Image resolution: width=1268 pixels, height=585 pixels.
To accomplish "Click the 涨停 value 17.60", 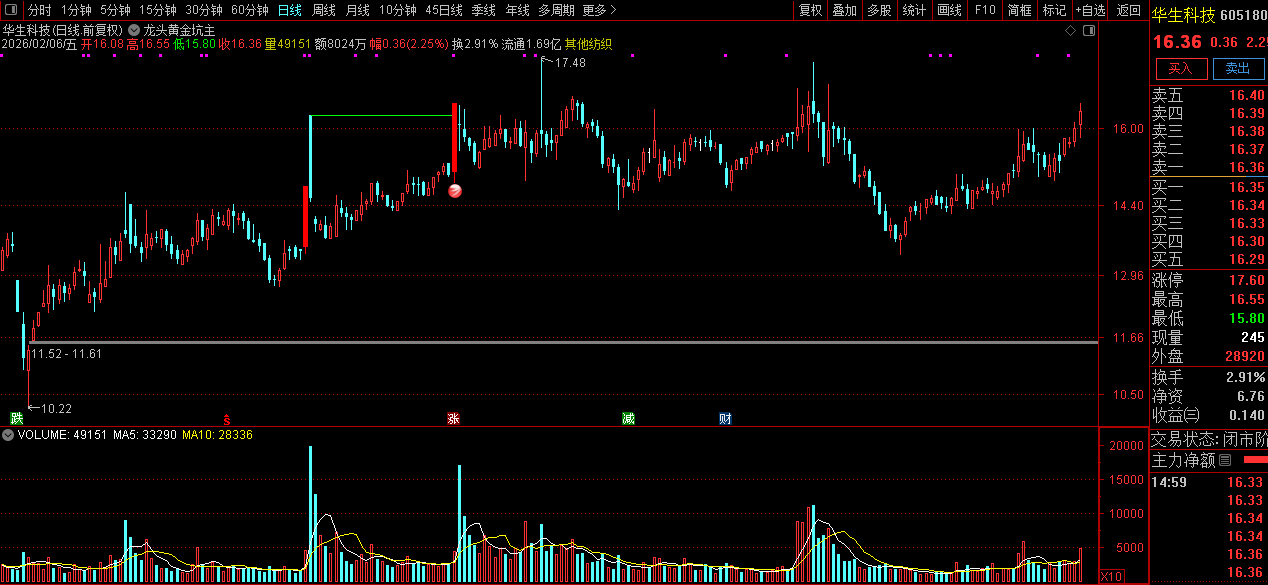I will pos(1246,280).
